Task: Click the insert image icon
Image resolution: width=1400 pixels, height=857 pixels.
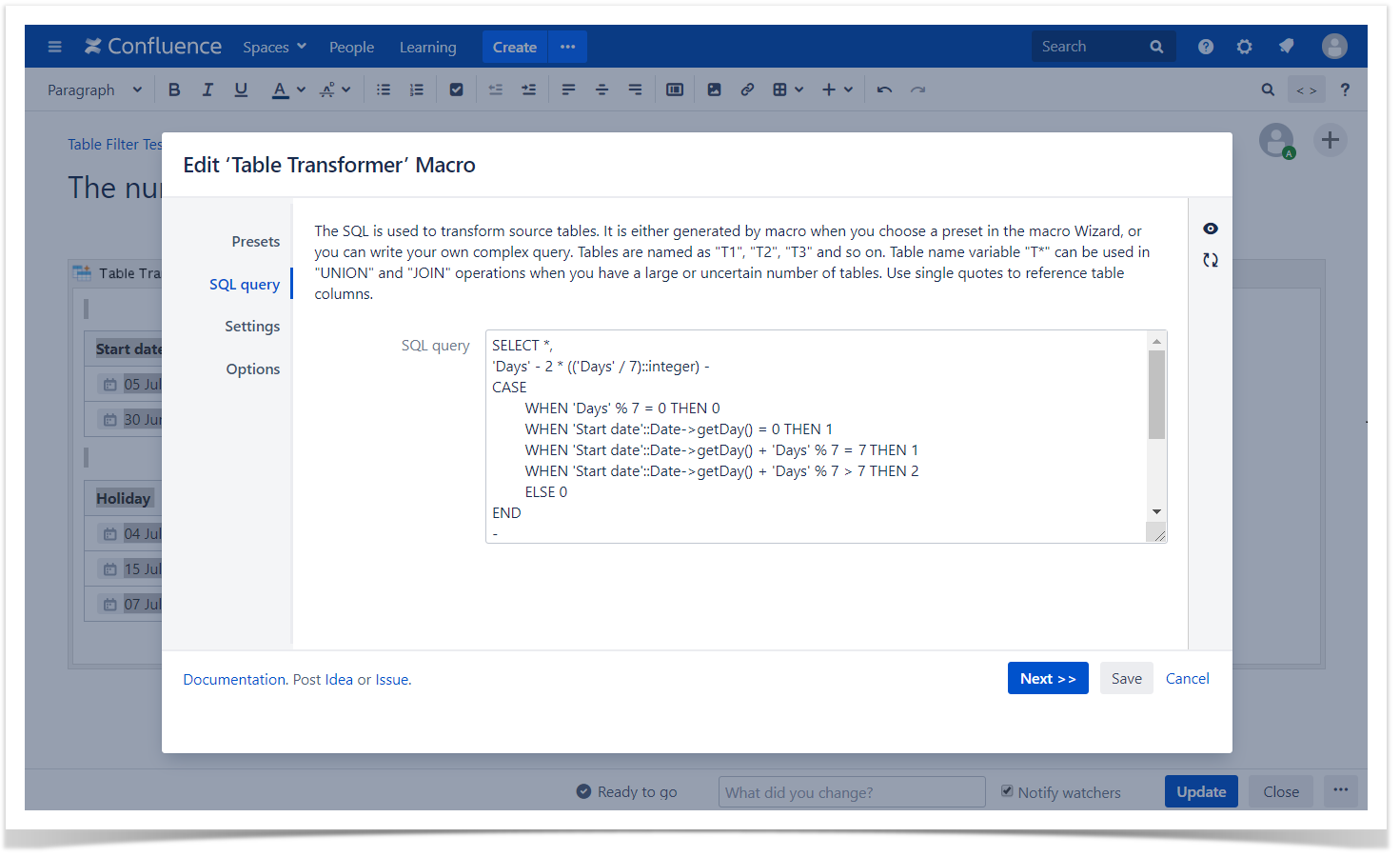Action: click(x=714, y=90)
